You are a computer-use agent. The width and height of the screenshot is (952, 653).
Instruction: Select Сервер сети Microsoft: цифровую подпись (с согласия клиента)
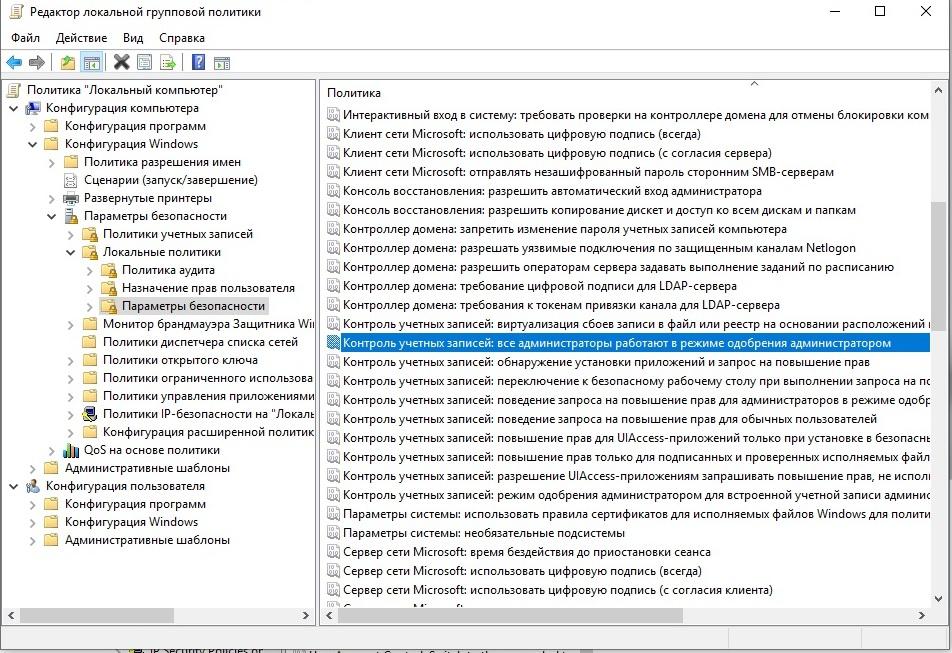point(557,590)
